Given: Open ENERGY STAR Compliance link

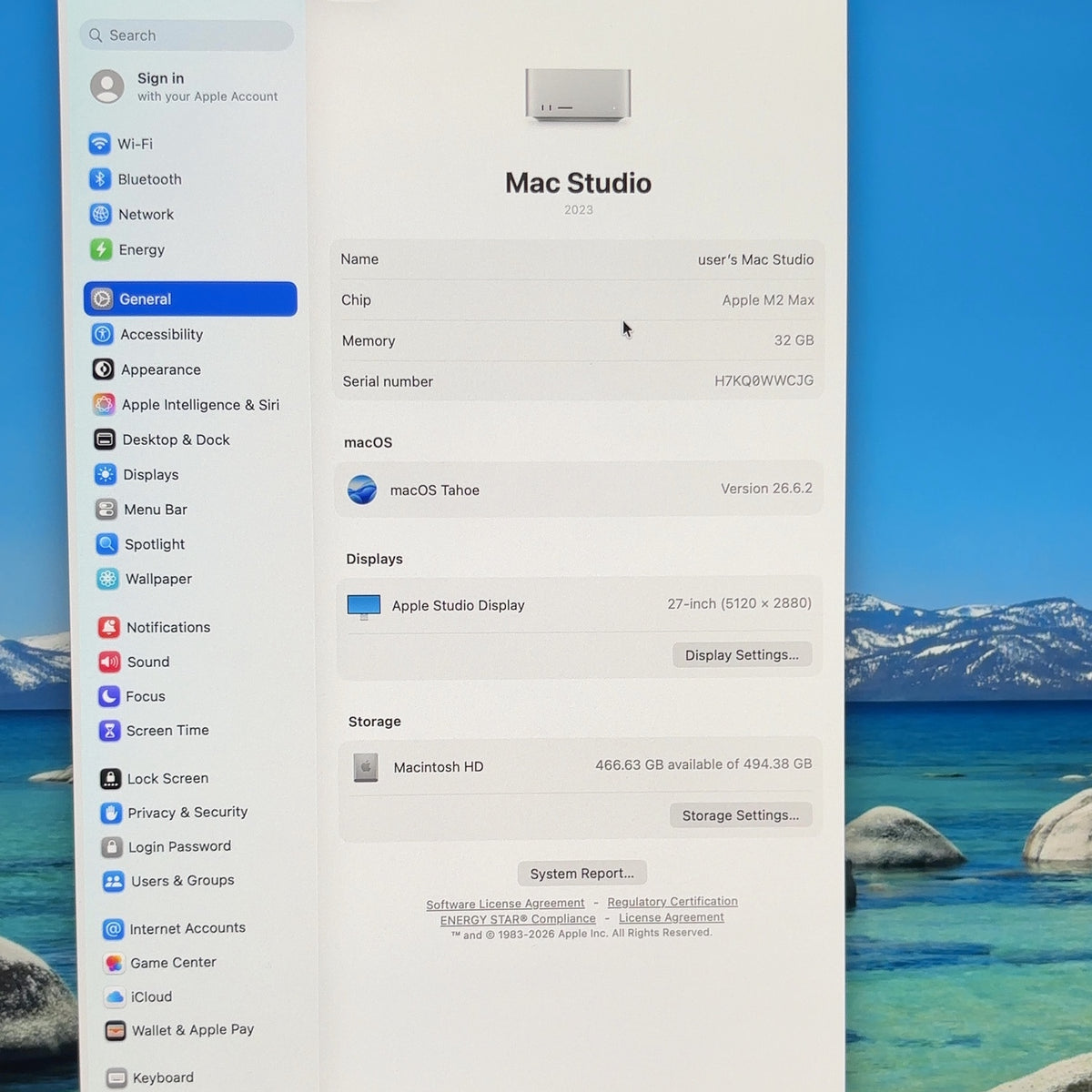Looking at the screenshot, I should coord(518,919).
